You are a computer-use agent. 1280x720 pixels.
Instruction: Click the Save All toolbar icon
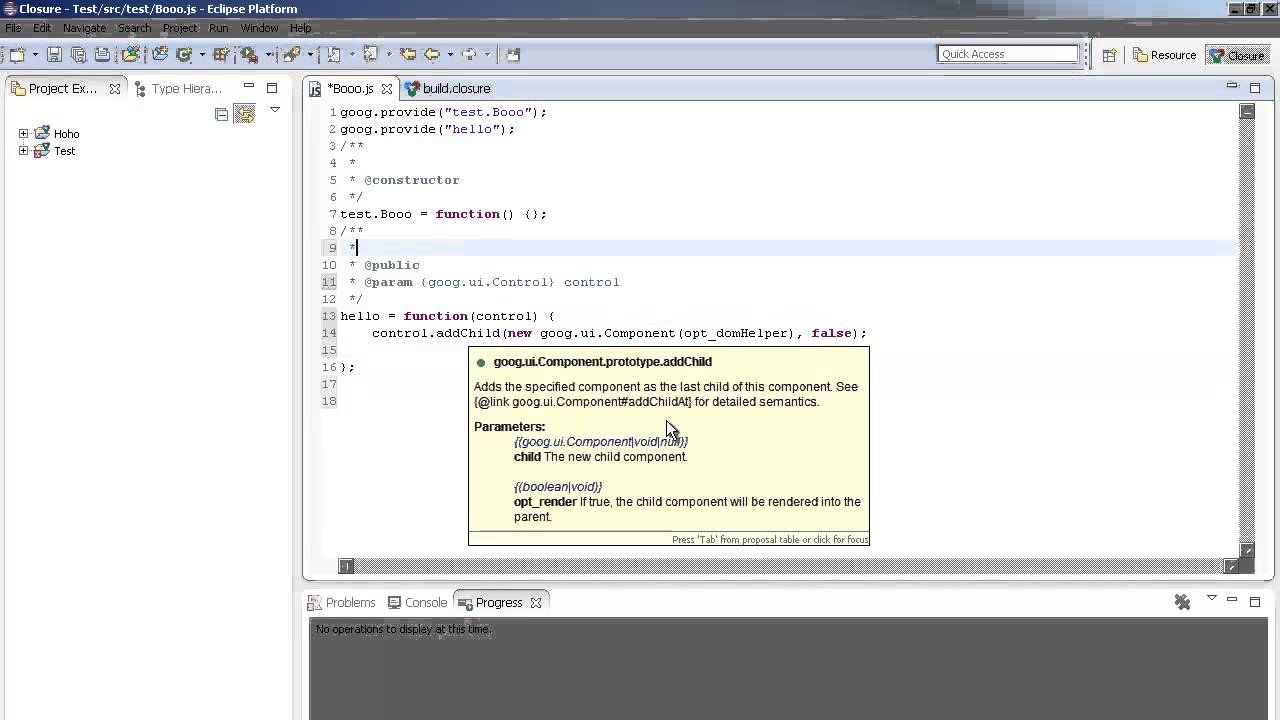(78, 55)
